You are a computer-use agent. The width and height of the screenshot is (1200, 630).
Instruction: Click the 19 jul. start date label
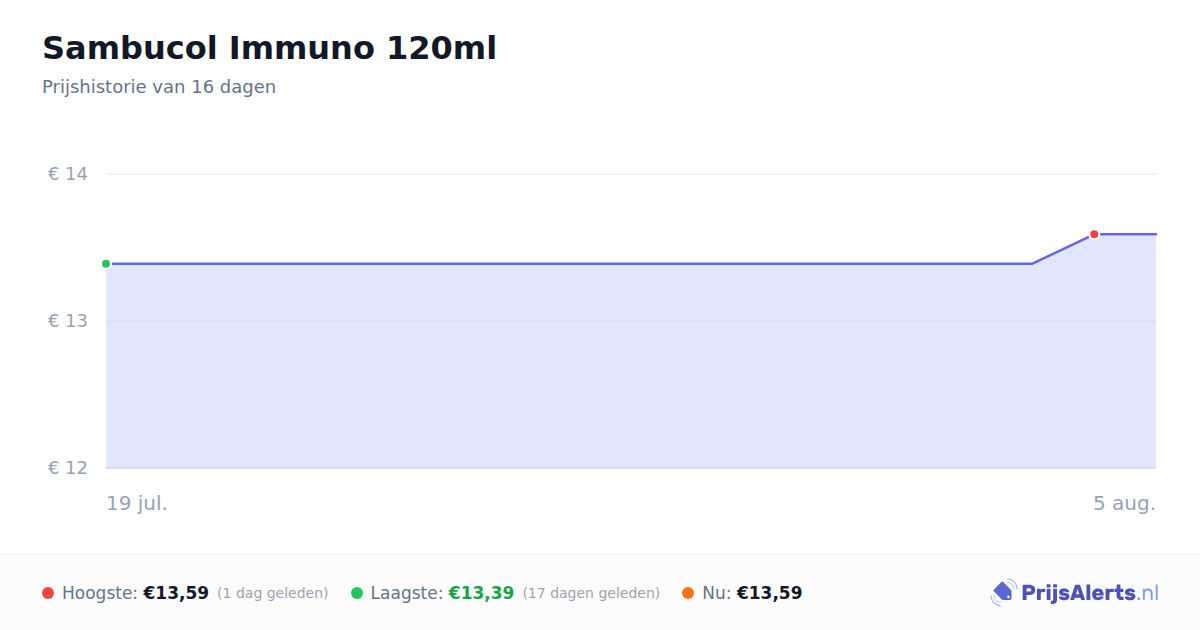pos(137,503)
